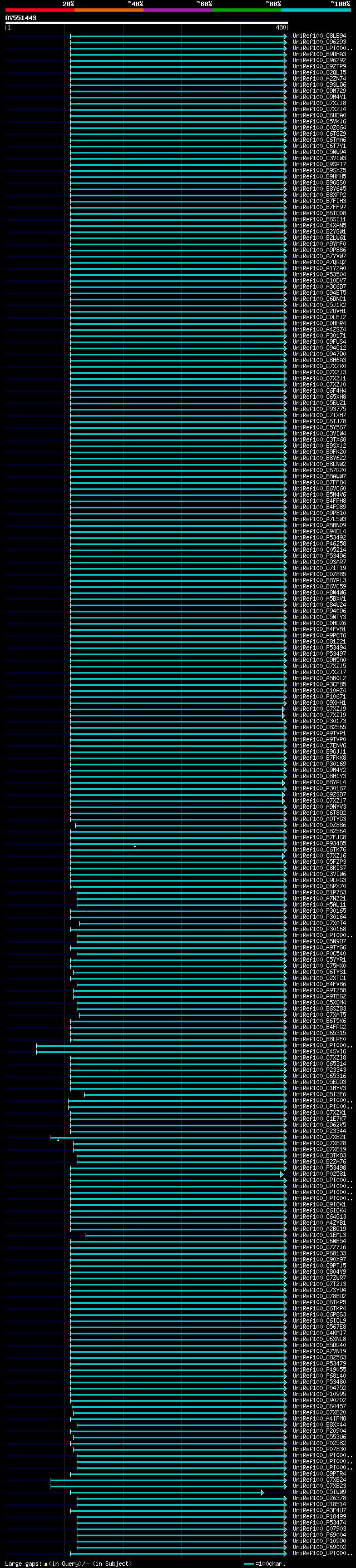Select hit UniRef100_Q7XB21

click(319, 1137)
